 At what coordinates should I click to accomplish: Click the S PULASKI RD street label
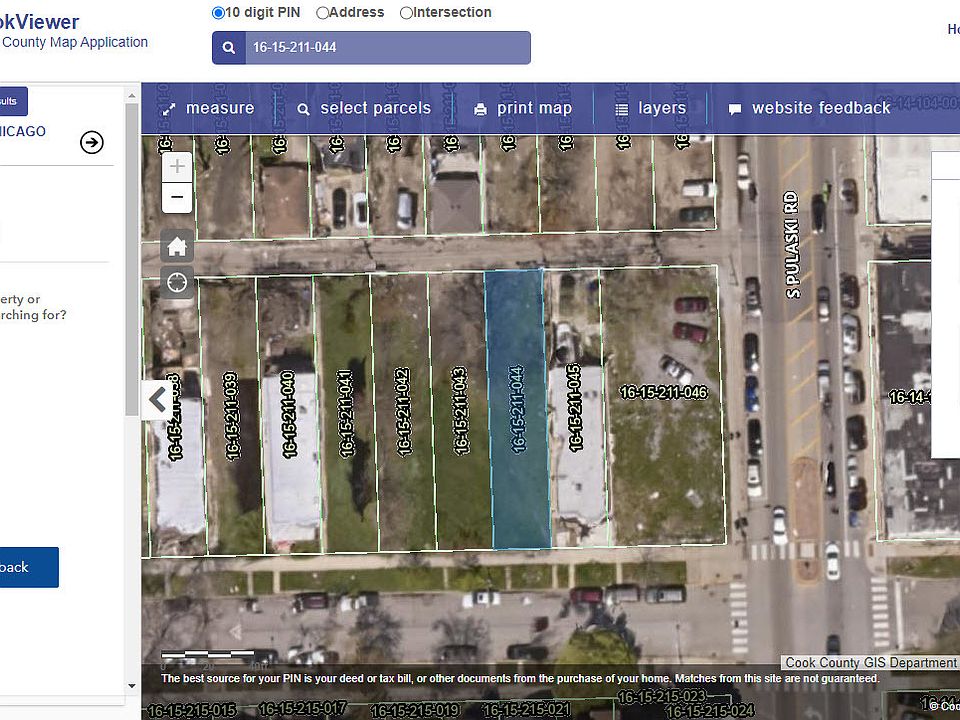coord(792,245)
